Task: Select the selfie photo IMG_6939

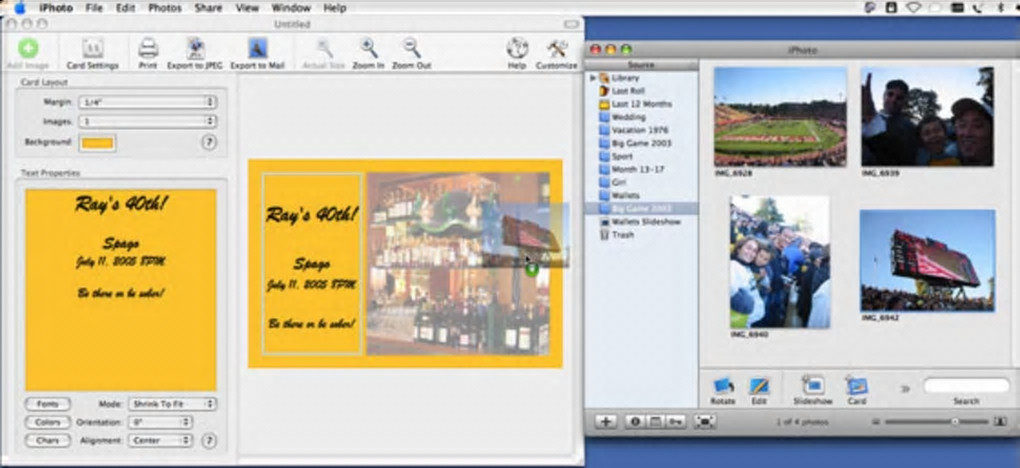Action: coord(928,117)
